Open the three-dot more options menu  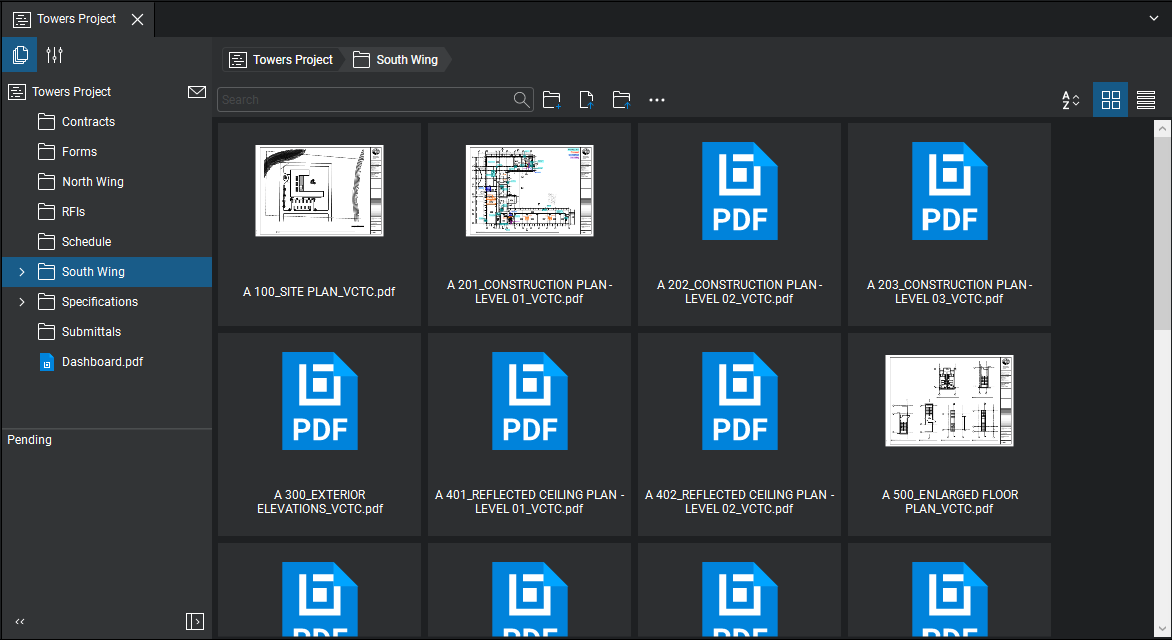point(657,100)
